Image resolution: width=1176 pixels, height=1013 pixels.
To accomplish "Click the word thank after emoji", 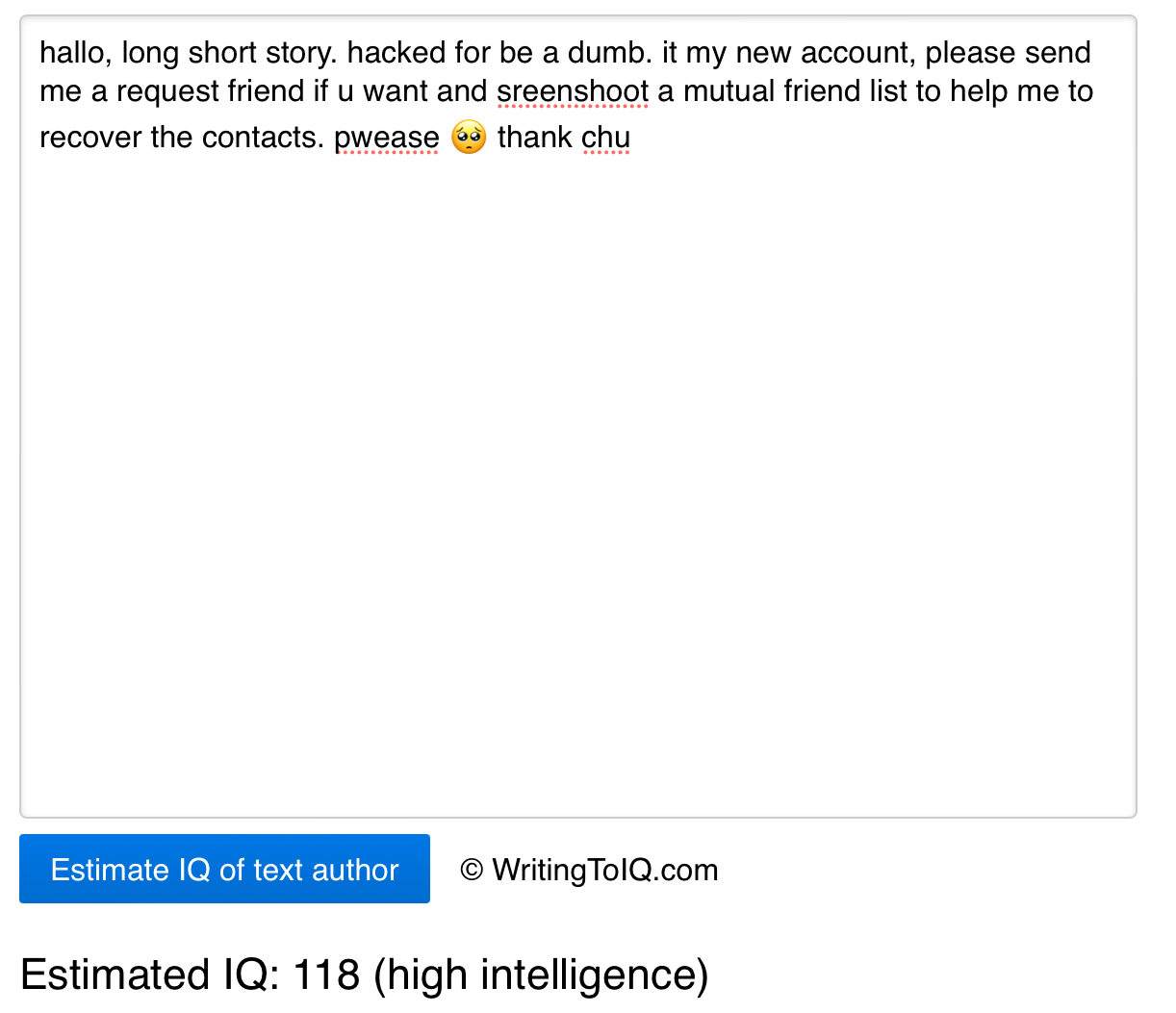I will [534, 138].
